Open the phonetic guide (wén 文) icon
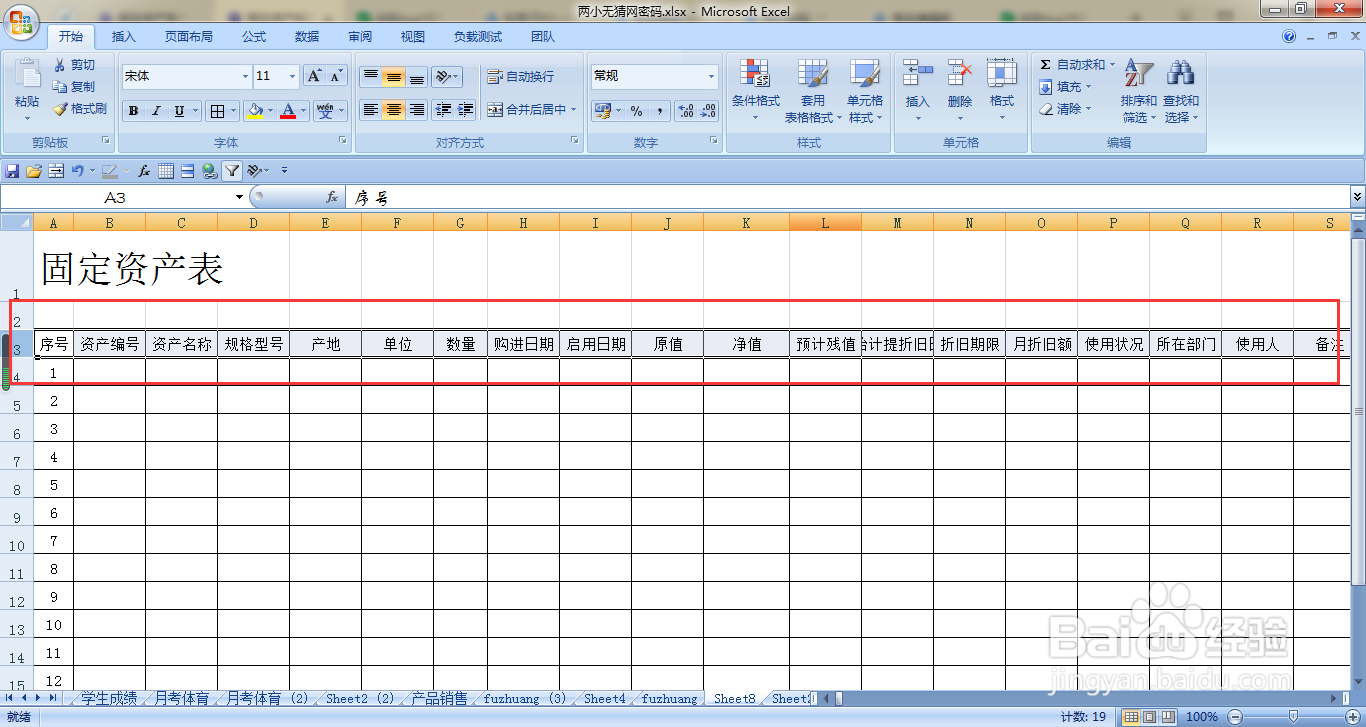1366x727 pixels. click(325, 111)
